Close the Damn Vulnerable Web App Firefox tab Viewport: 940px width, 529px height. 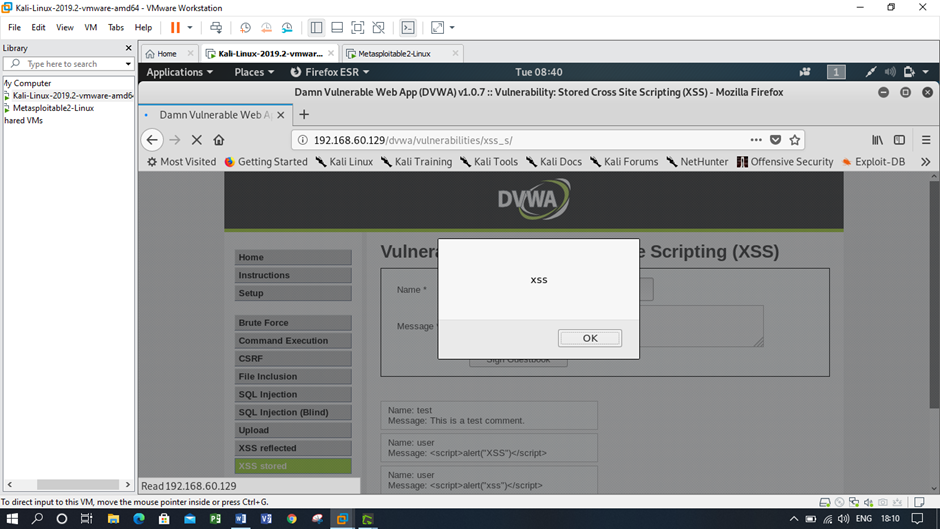click(281, 115)
